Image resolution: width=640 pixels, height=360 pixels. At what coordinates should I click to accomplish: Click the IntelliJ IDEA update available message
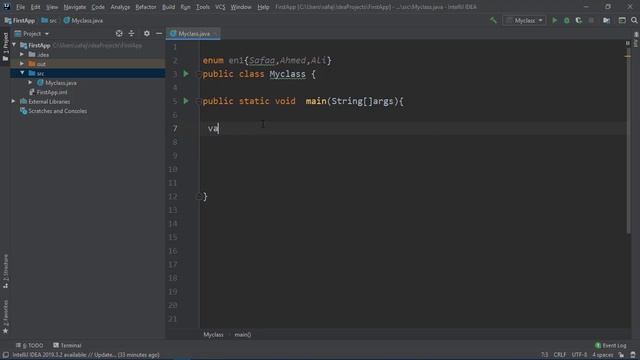86,355
